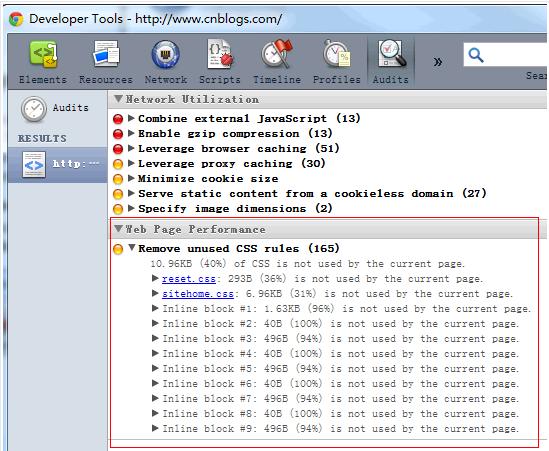Show more panels with double-chevron button
Viewport: 549px width, 451px height.
(438, 62)
